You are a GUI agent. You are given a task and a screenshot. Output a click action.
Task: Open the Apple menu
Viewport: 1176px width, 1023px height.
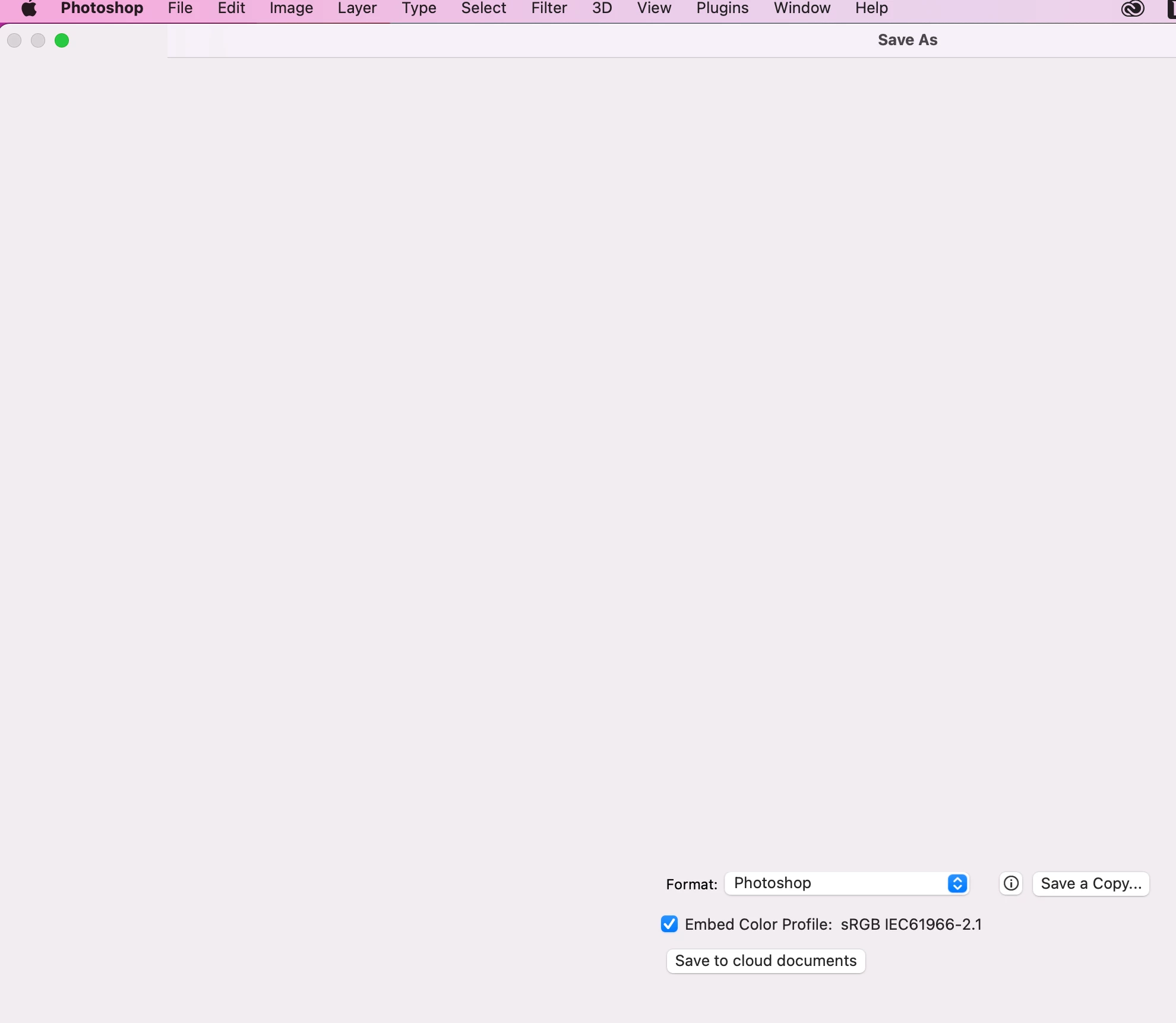click(29, 8)
